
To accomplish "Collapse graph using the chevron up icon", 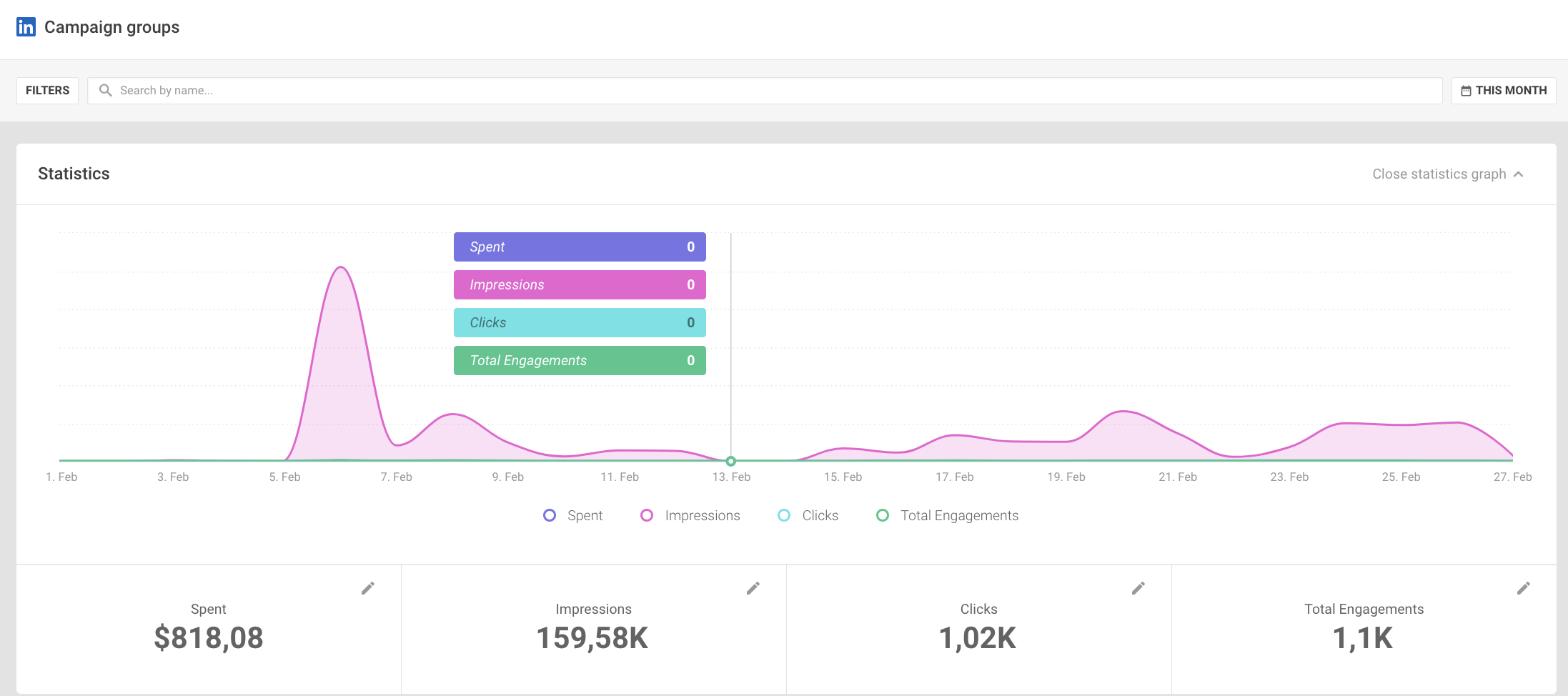I will tap(1519, 174).
